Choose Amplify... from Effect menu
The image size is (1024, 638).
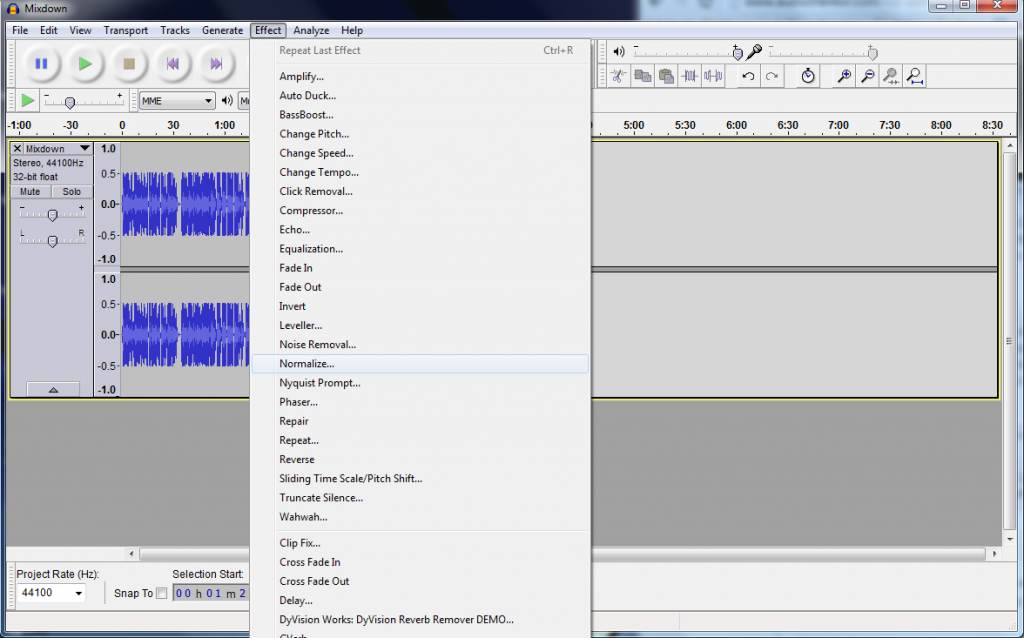tap(420, 76)
